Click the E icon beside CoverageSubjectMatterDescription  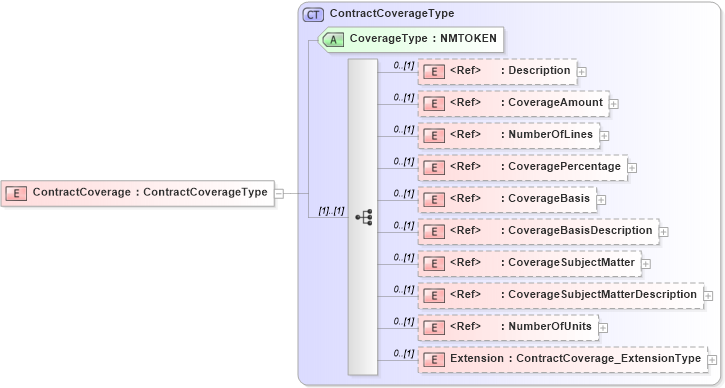(434, 296)
